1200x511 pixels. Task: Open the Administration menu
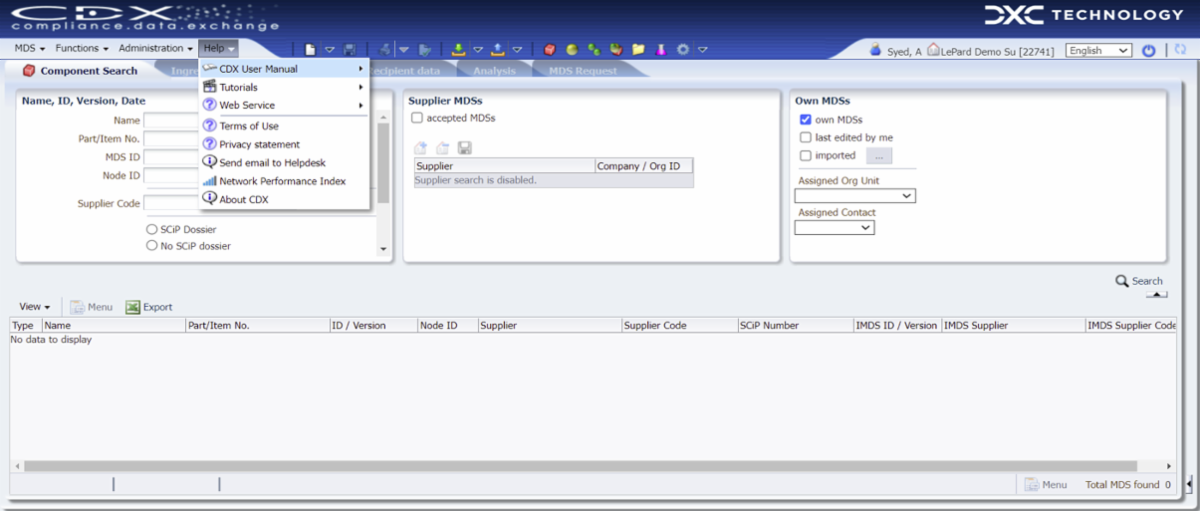coord(156,48)
